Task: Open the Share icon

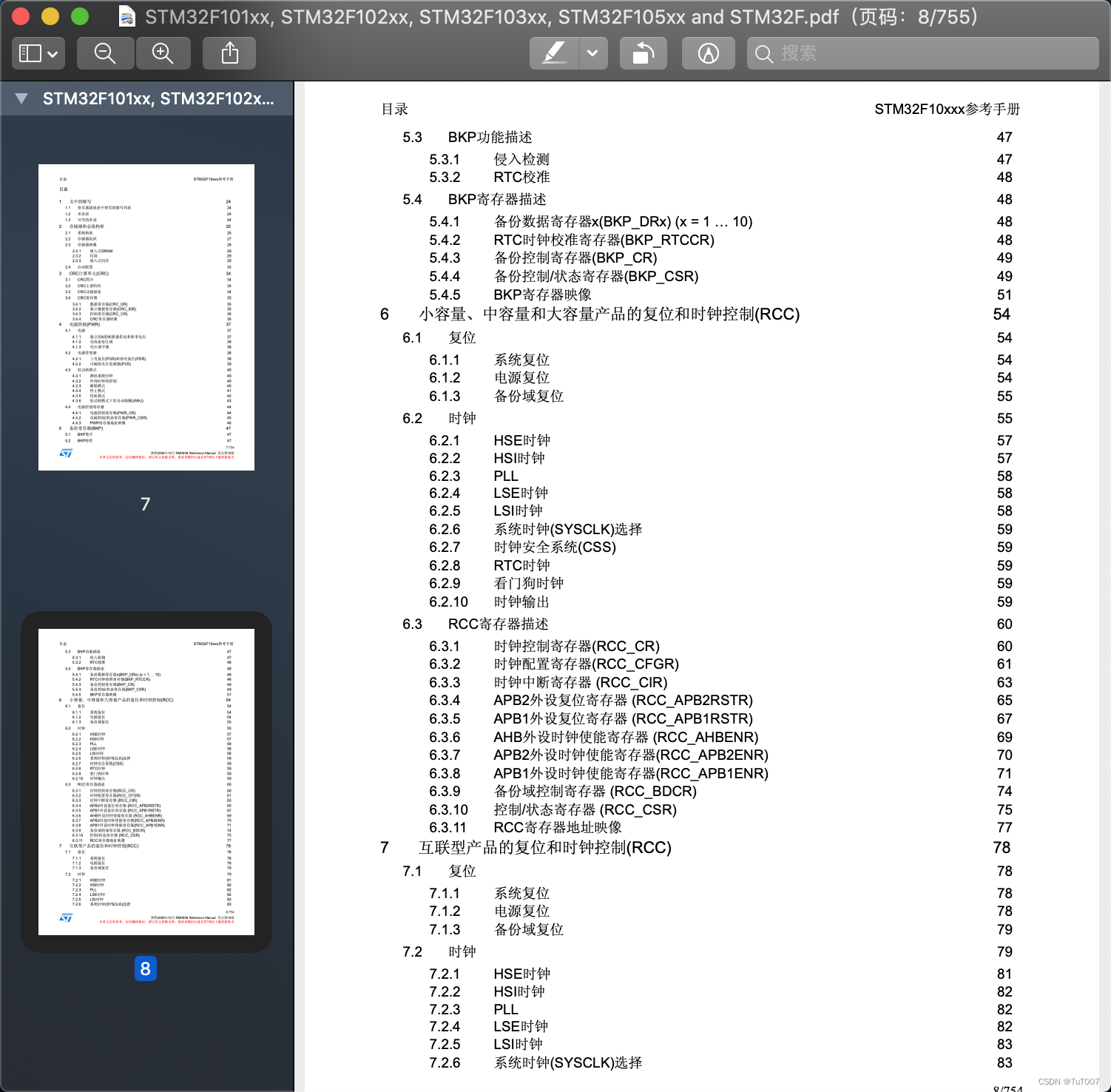Action: point(229,53)
